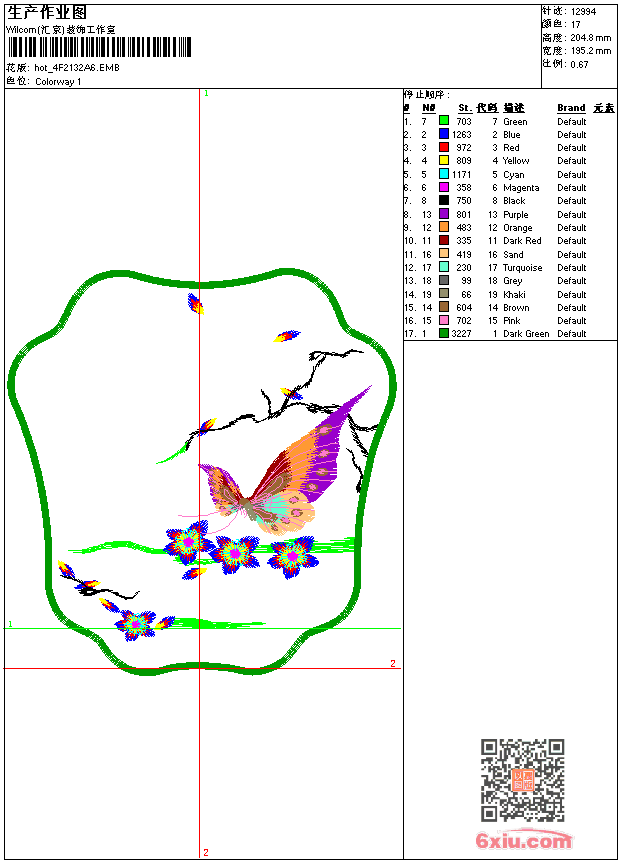Click the Magenta color swatch
Screen dimensions: 620x860
coord(444,187)
